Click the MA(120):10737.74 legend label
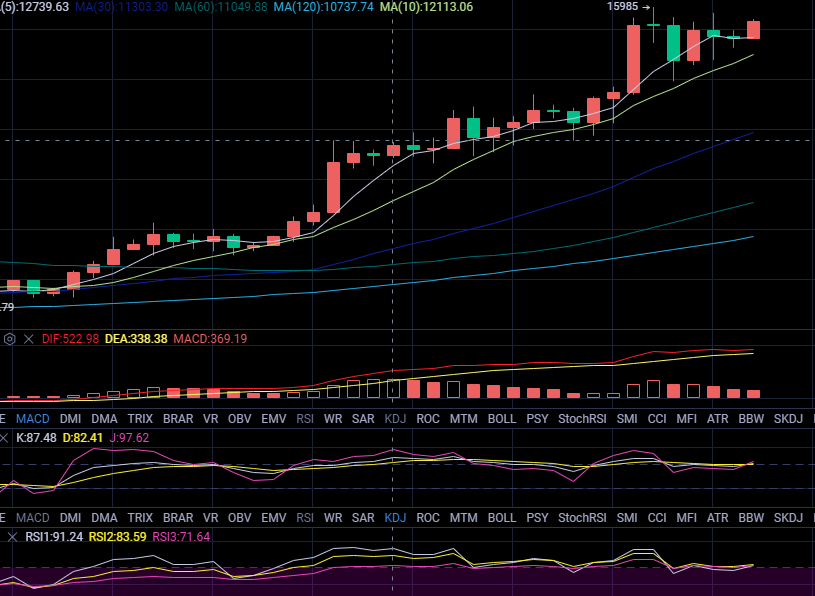The image size is (815, 596). tap(323, 7)
